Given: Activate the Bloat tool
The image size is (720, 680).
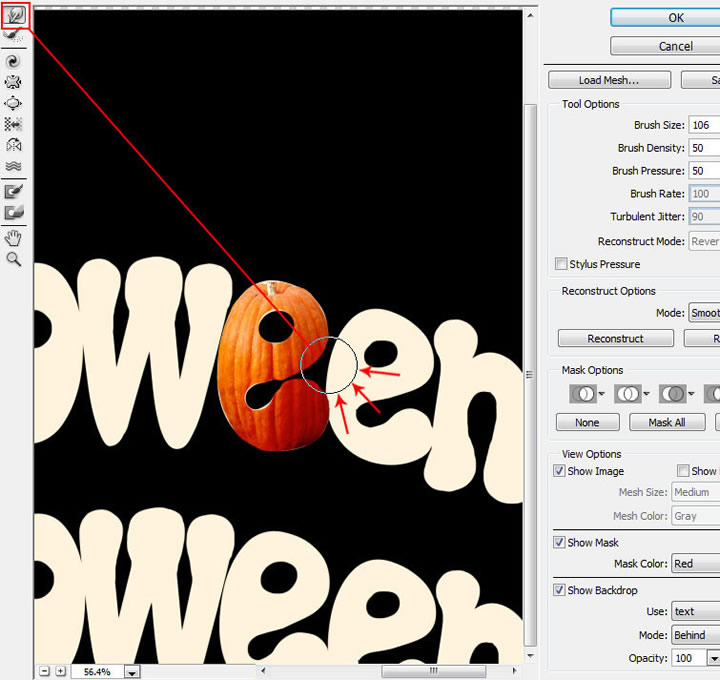Looking at the screenshot, I should coord(14,103).
